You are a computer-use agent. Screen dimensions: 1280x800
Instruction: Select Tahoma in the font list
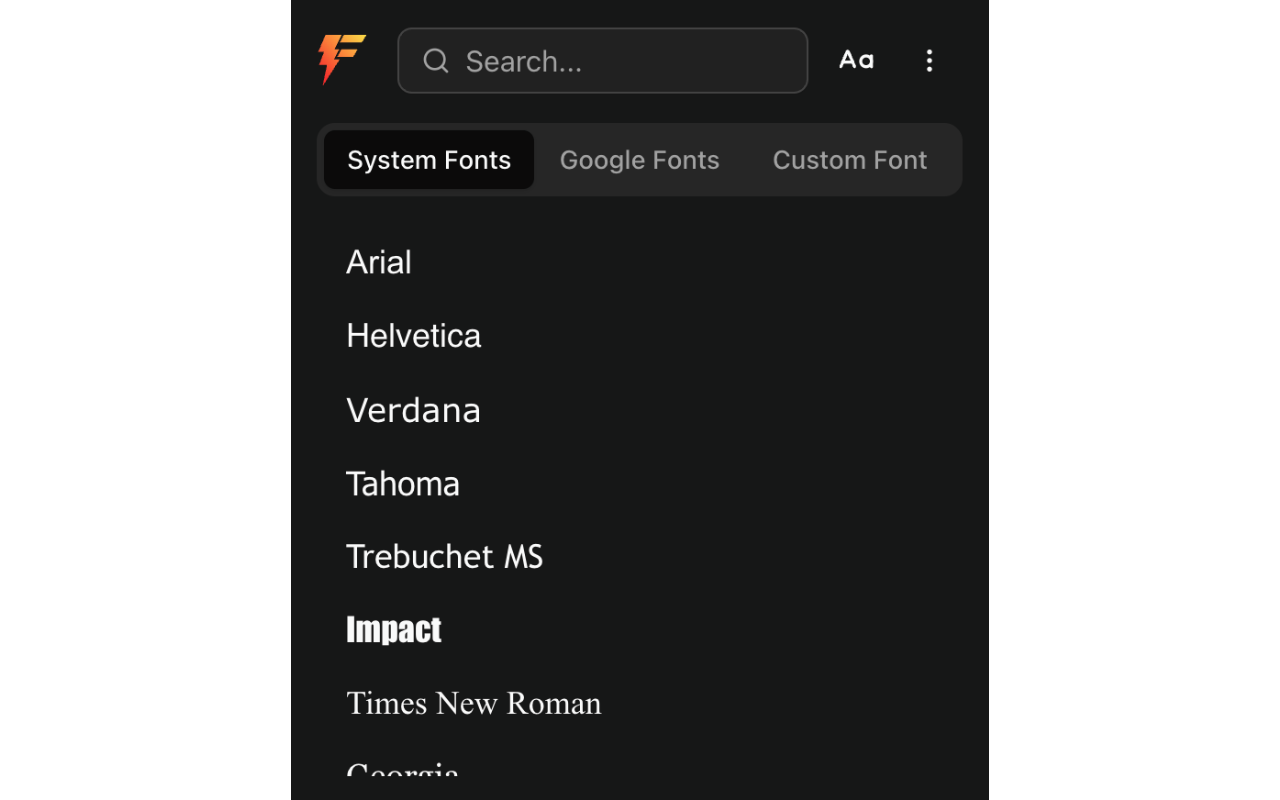click(x=403, y=484)
